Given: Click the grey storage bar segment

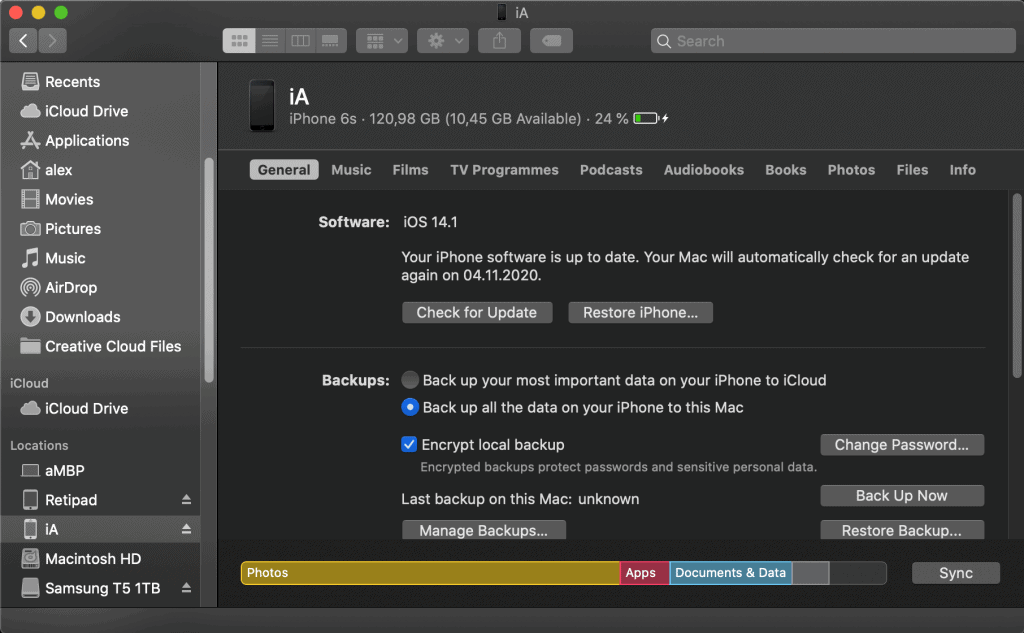Looking at the screenshot, I should click(x=810, y=573).
